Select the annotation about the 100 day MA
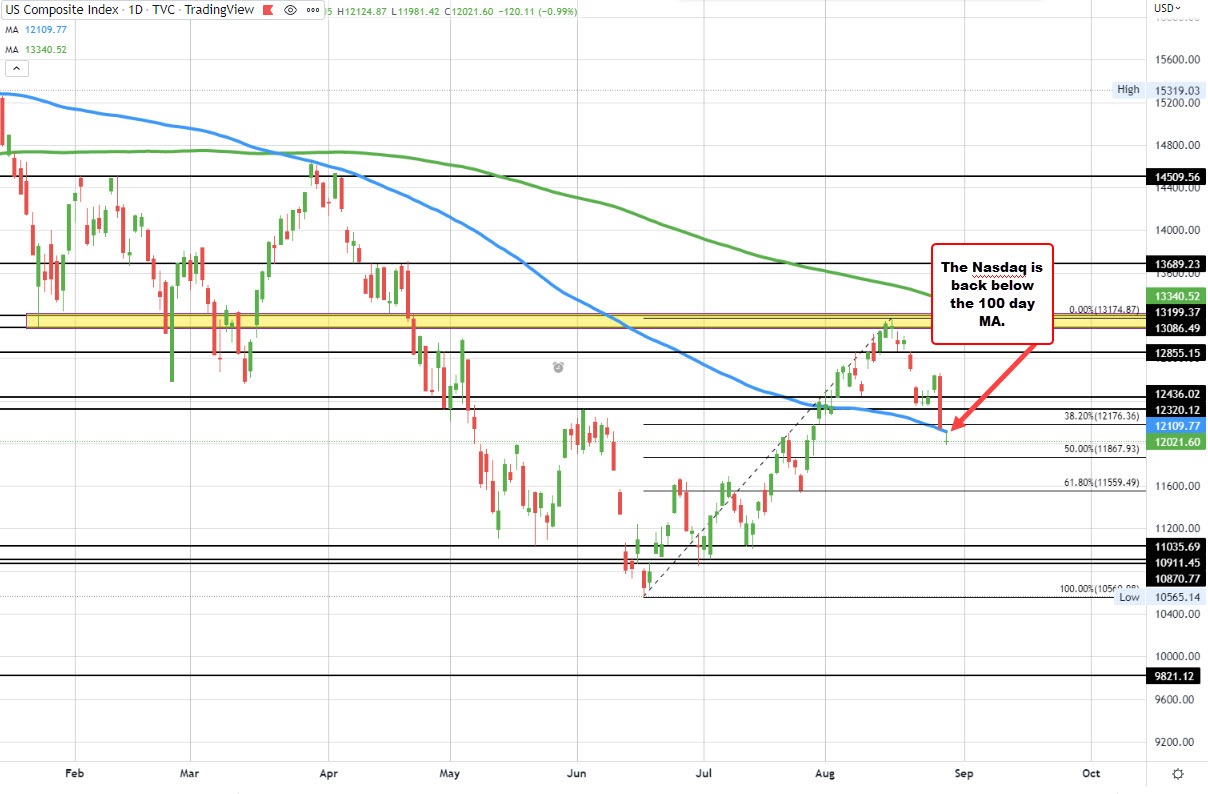This screenshot has width=1208, height=794. (x=991, y=294)
